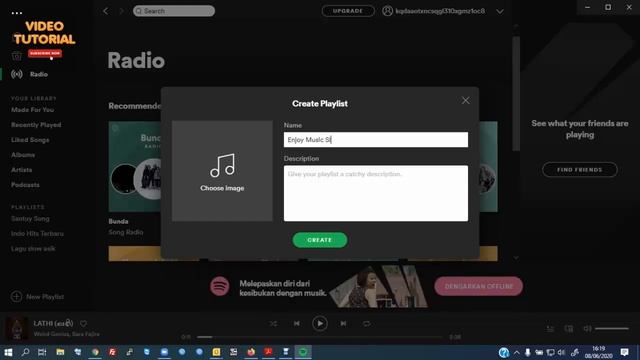Open the connect to a device icon
This screenshot has width=640, height=360.
pos(569,329)
